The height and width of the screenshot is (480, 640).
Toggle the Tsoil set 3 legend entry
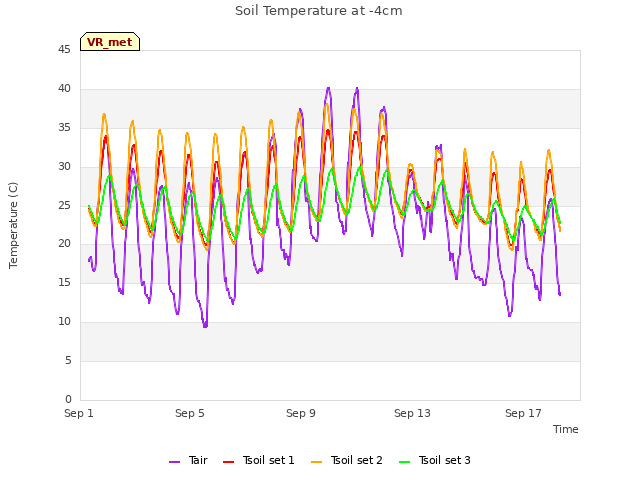click(x=435, y=460)
